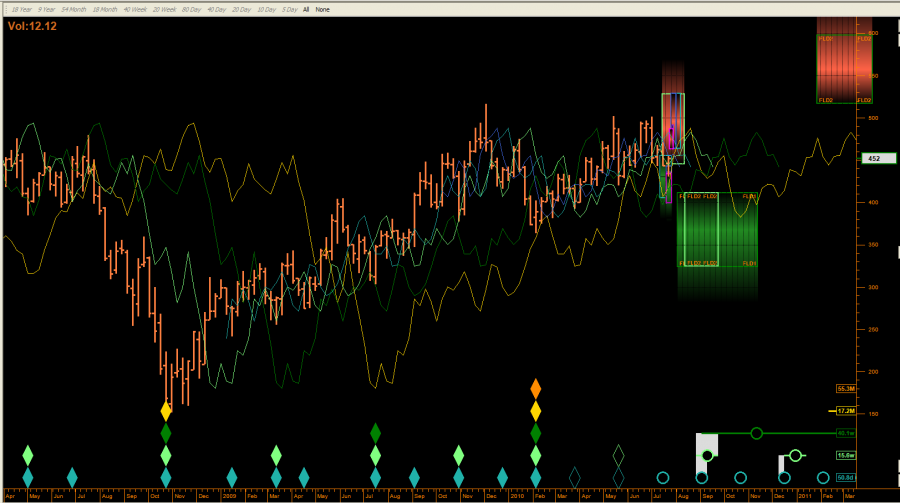Viewport: 900px width, 503px height.
Task: Click the 55.3M cycle length label
Action: 845,389
